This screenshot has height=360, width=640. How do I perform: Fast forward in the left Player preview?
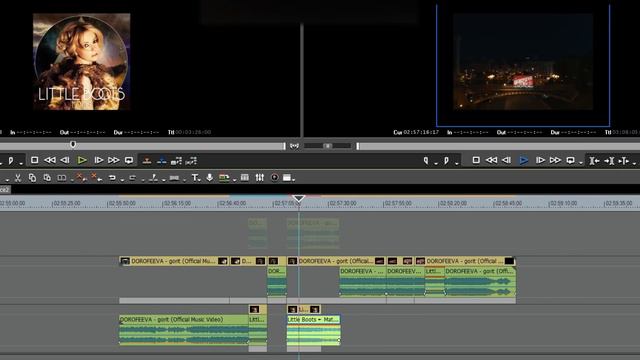click(113, 160)
